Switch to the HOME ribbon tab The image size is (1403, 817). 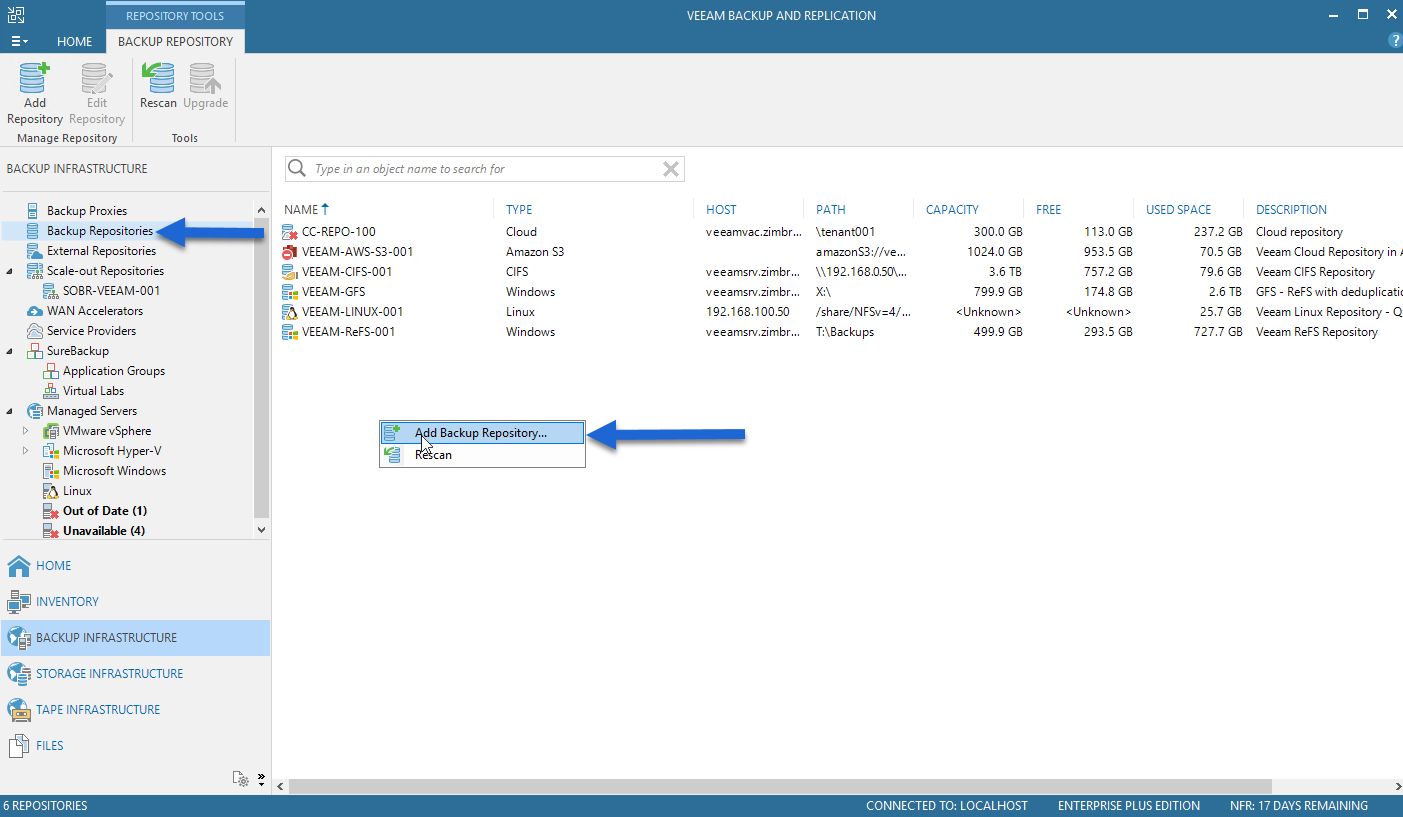point(74,41)
